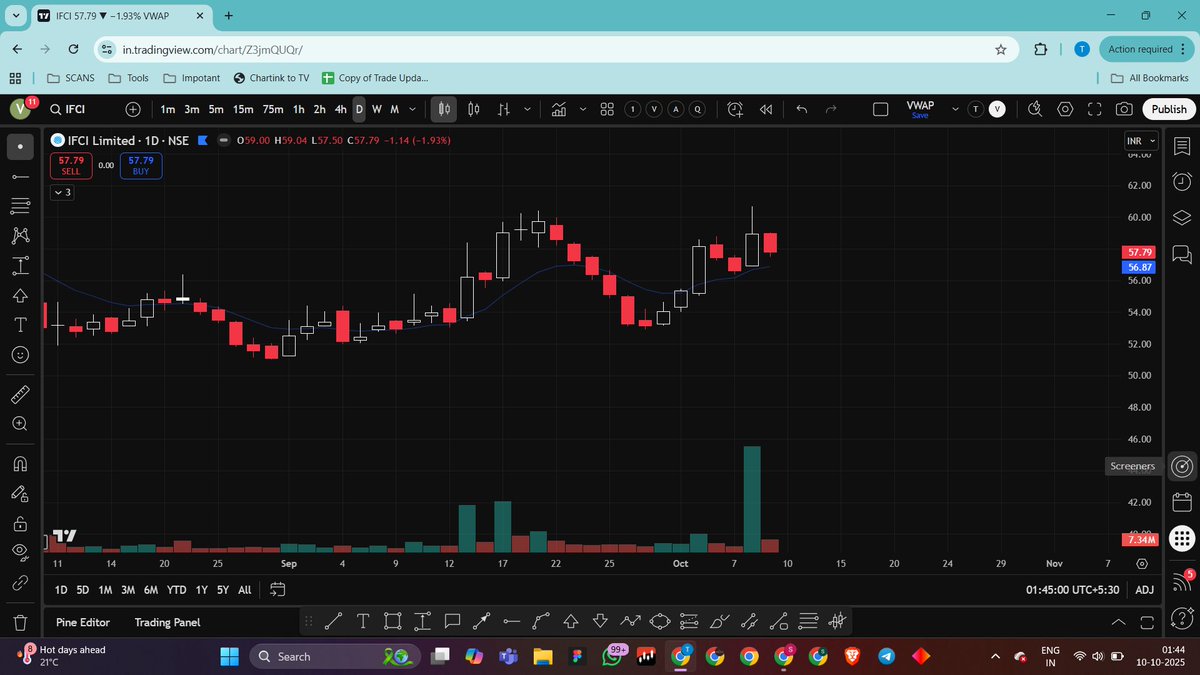Open the intervals dropdown next to M
This screenshot has width=1200, height=675.
[x=411, y=109]
